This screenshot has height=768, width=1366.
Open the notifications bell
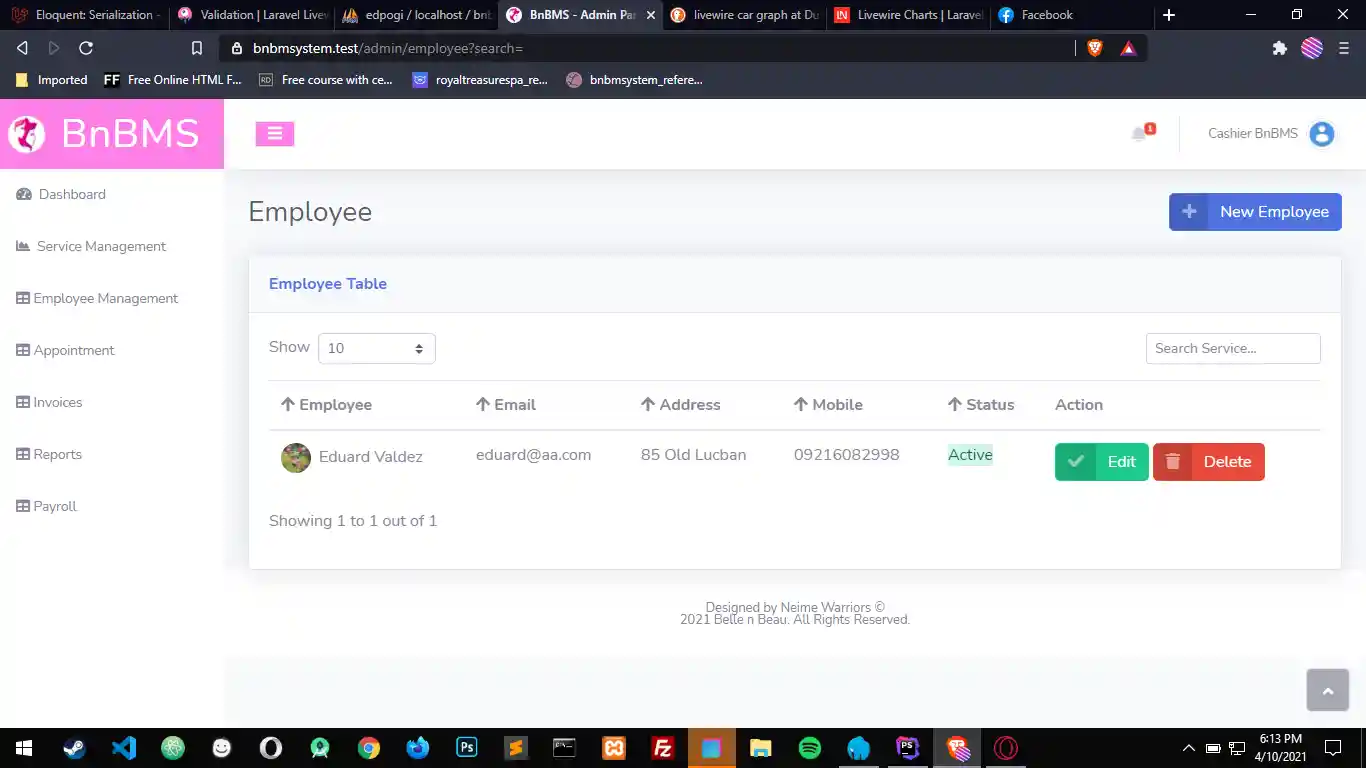1140,134
